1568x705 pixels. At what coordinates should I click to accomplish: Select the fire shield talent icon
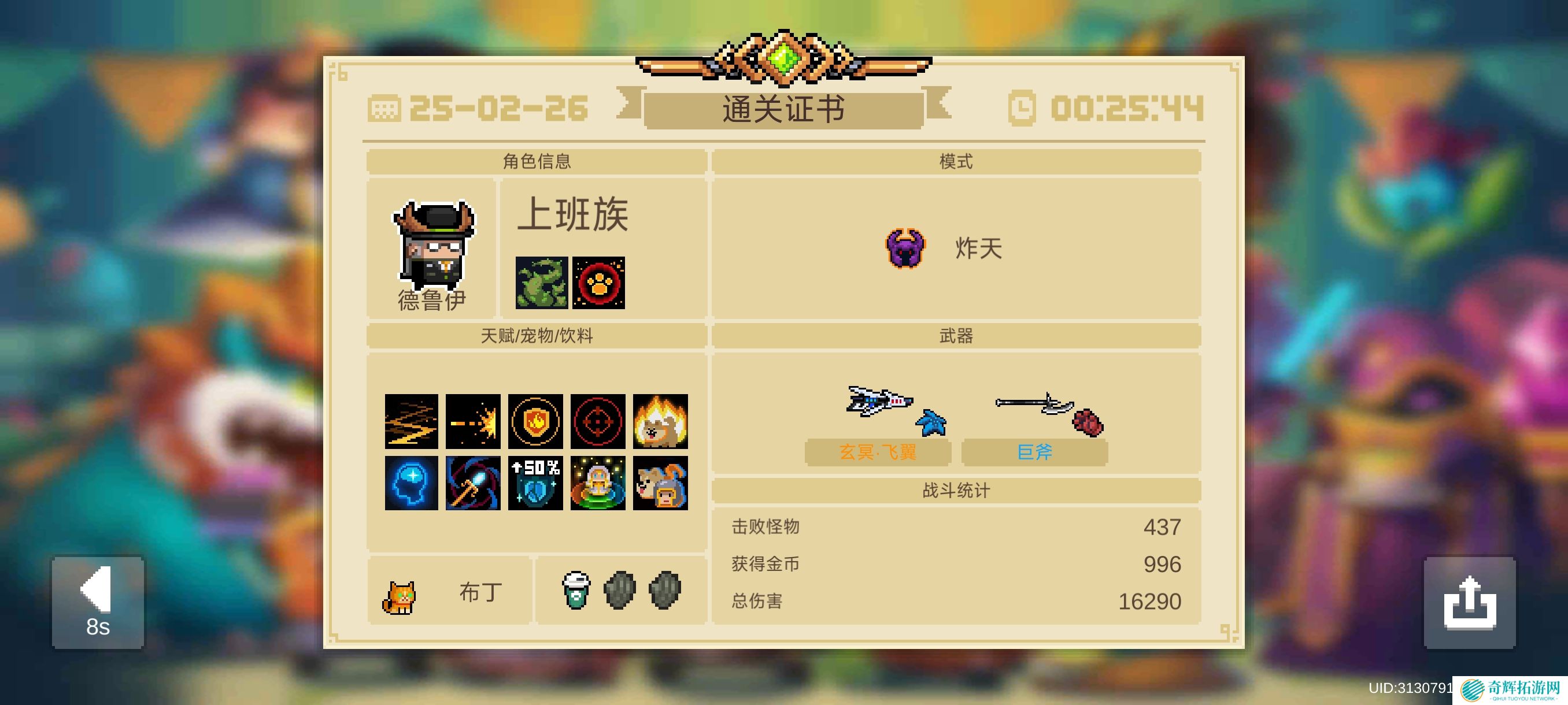click(x=535, y=421)
